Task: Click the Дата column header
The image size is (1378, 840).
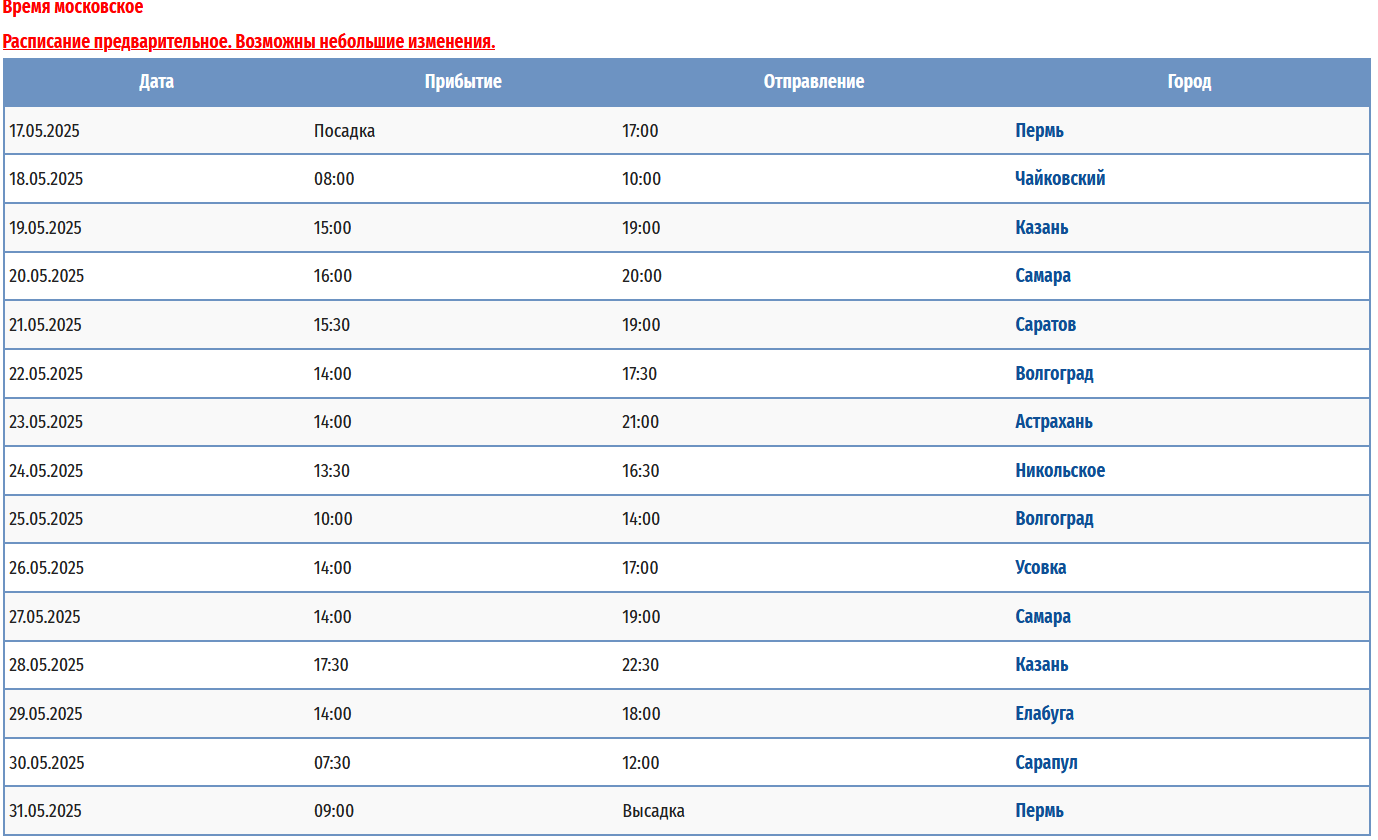Action: coord(156,82)
